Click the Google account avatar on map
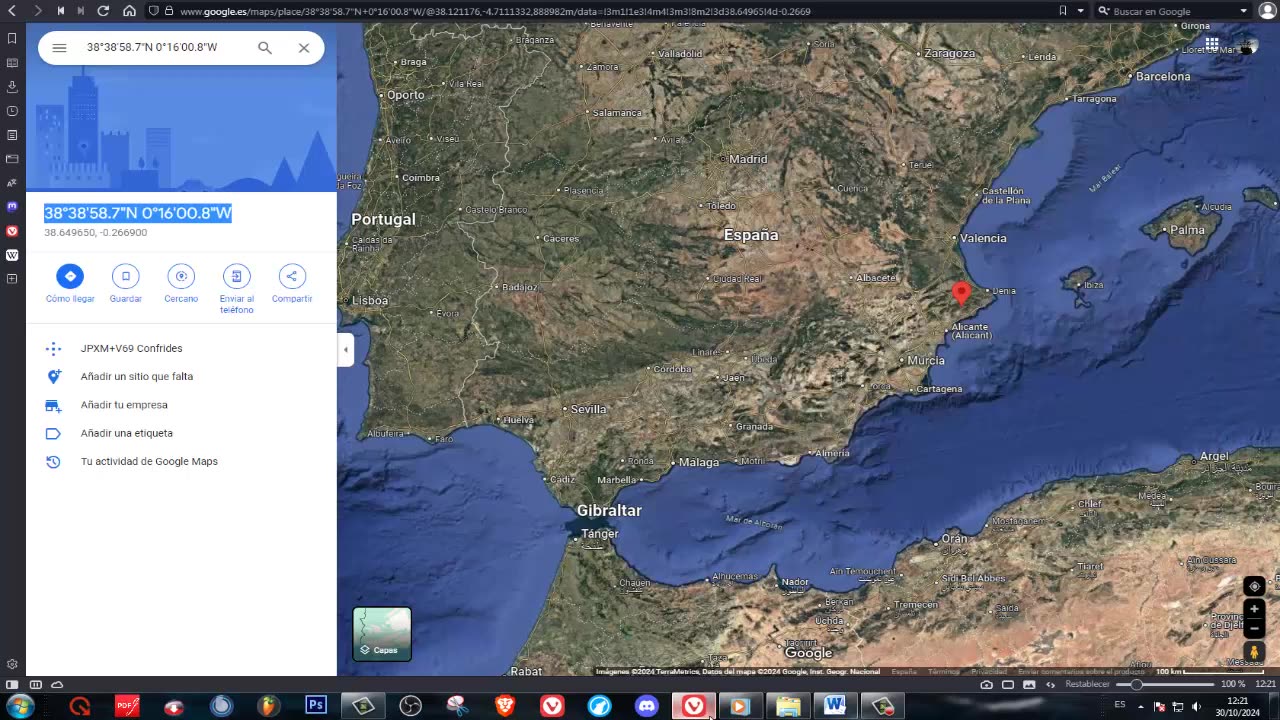The height and width of the screenshot is (720, 1280). pyautogui.click(x=1248, y=45)
